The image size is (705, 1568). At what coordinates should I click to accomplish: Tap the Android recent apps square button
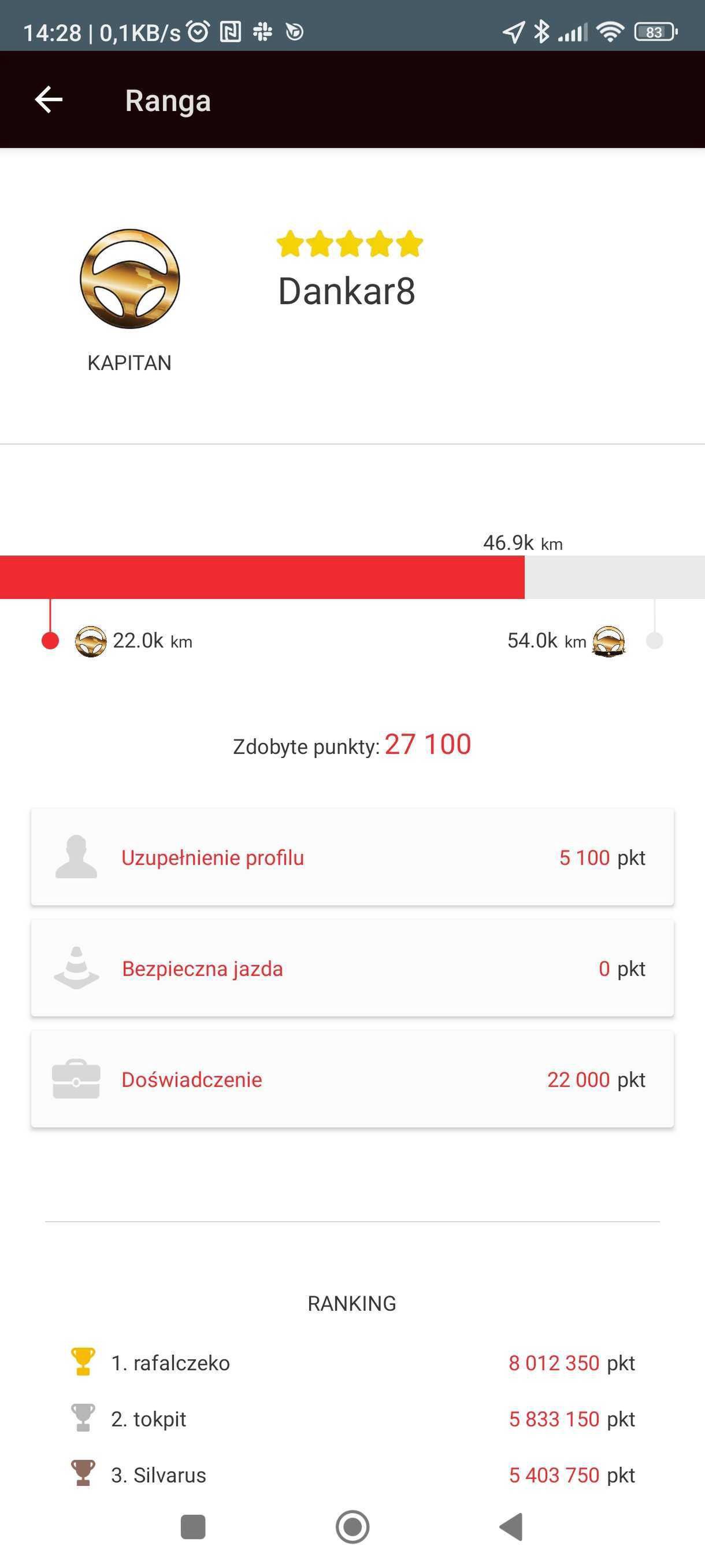click(x=194, y=1526)
